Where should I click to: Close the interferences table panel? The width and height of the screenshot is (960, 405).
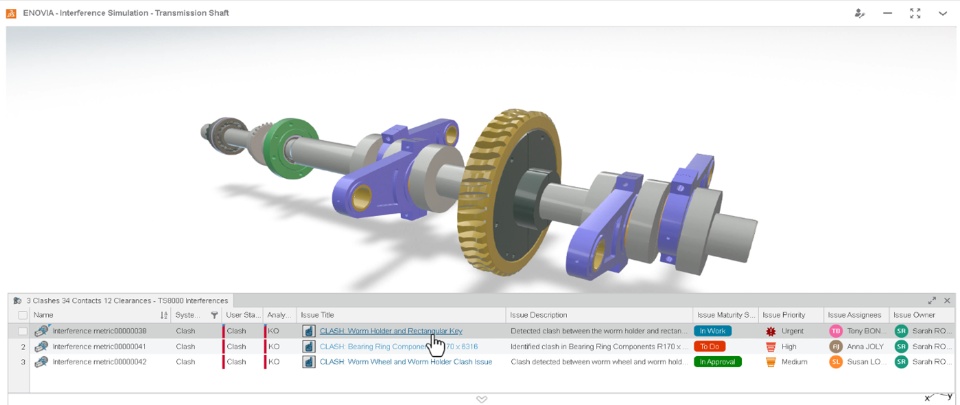[x=947, y=300]
